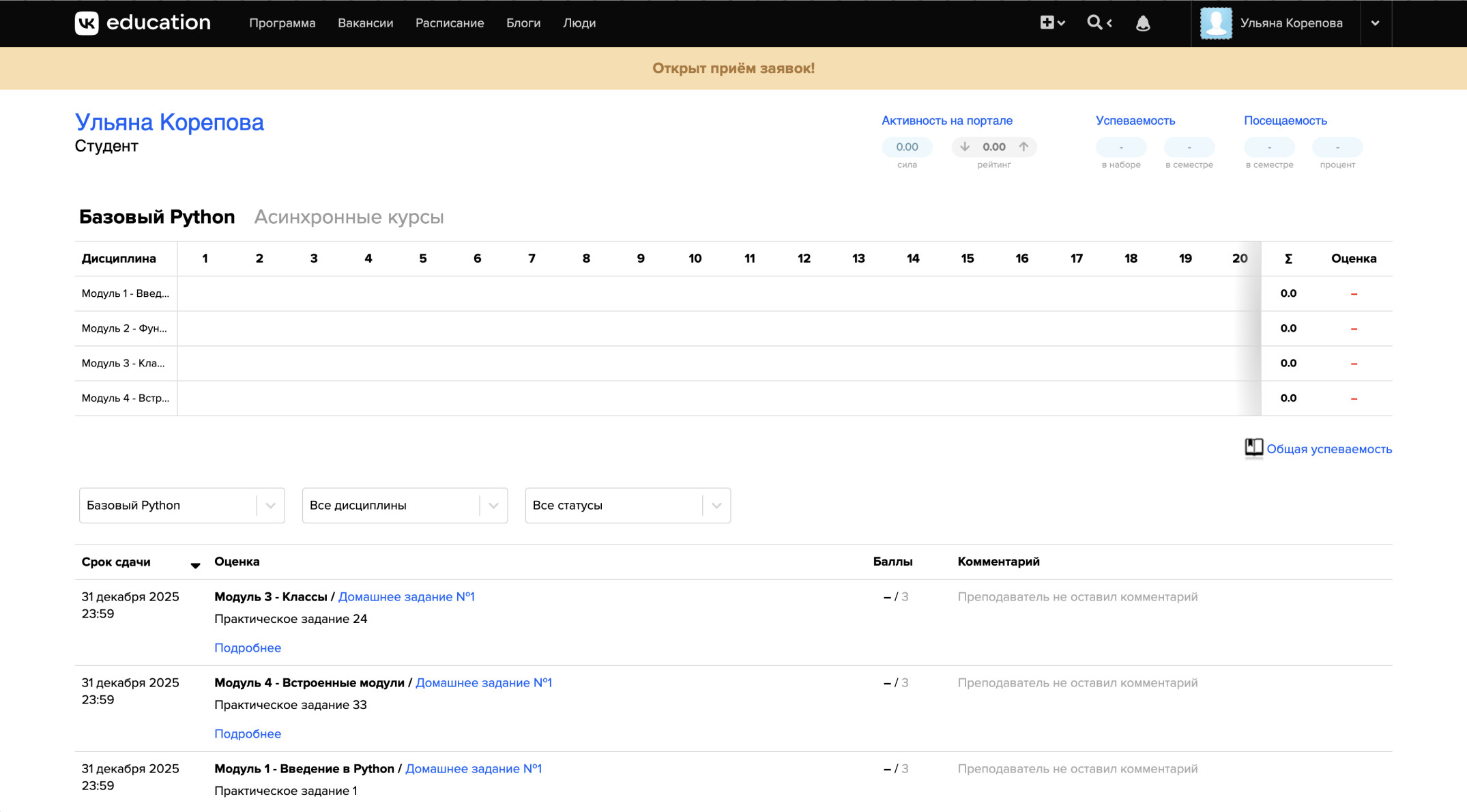The image size is (1467, 812).
Task: Open Домашнее задание №1 of Модуль 4
Action: pyautogui.click(x=483, y=682)
